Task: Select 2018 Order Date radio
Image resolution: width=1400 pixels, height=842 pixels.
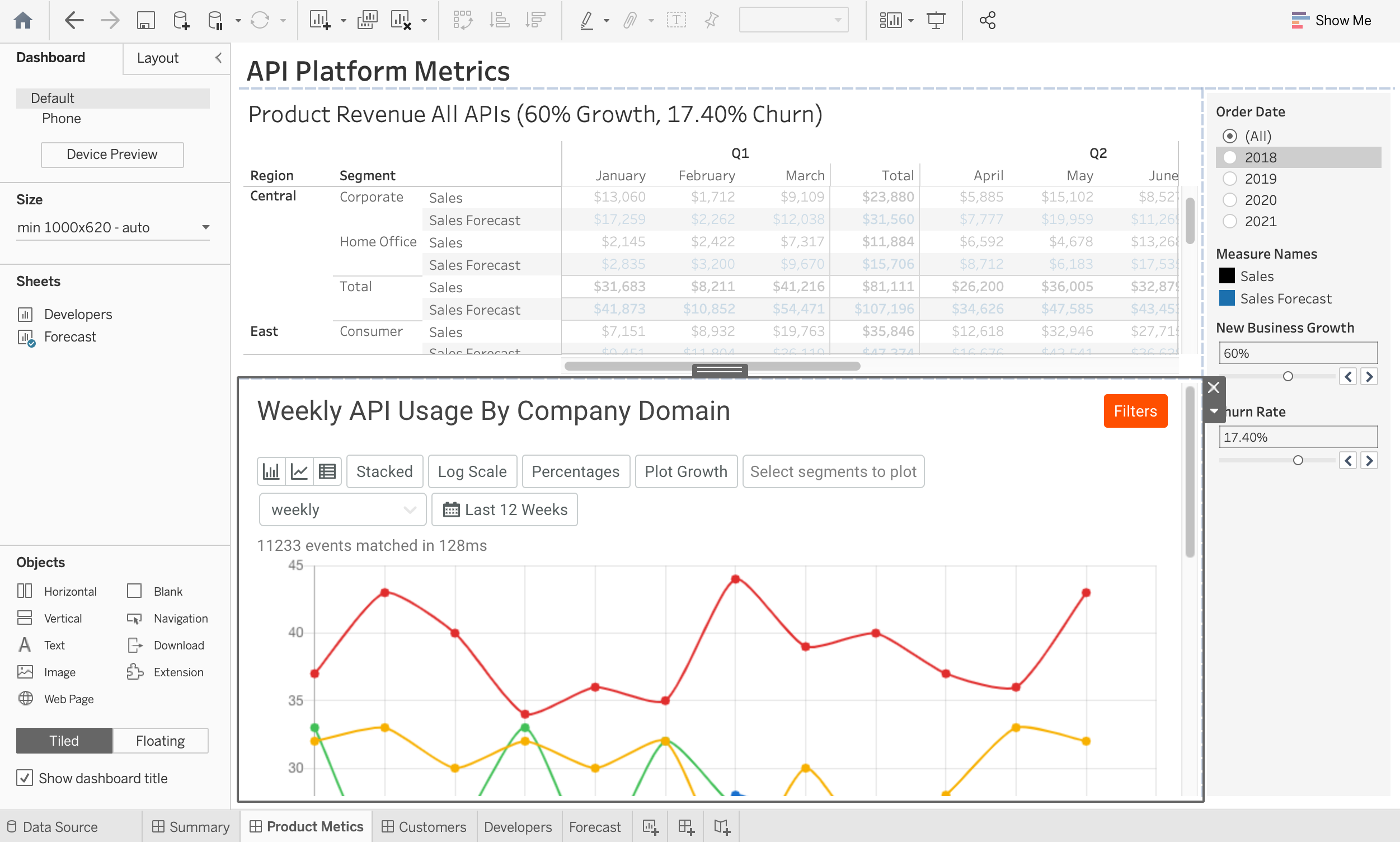Action: 1229,157
